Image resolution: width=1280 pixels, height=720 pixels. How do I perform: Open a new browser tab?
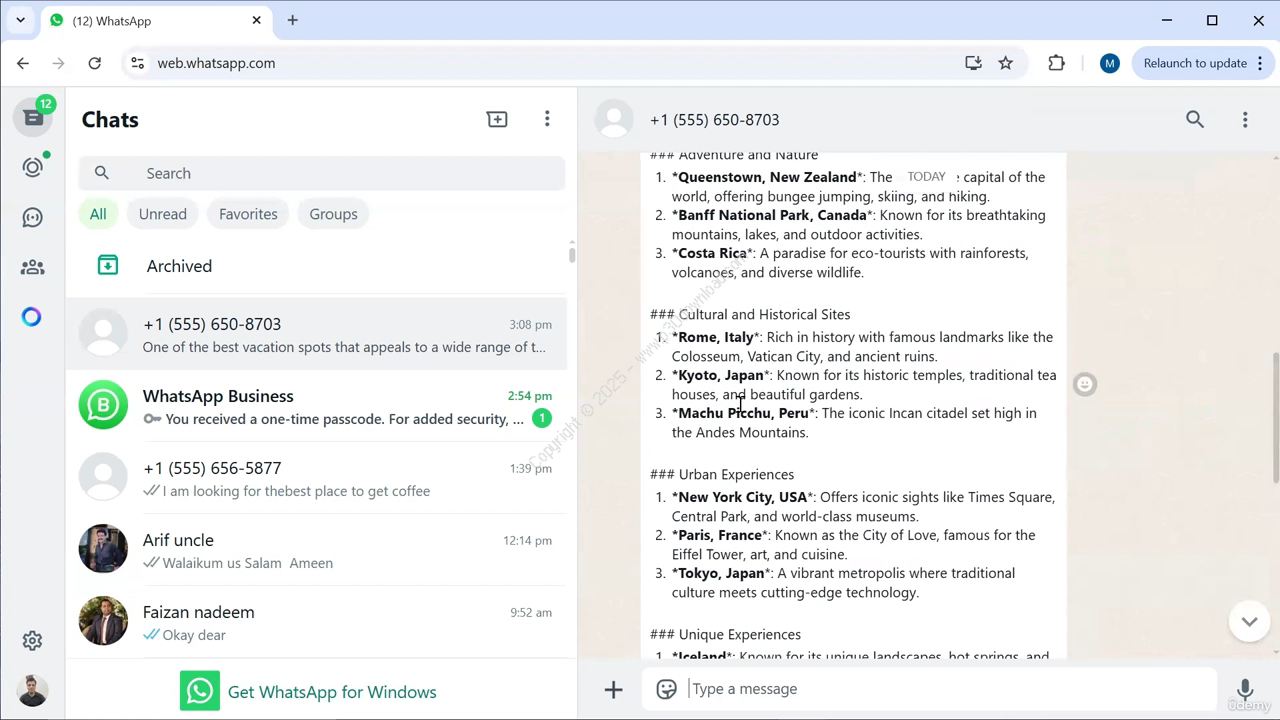pyautogui.click(x=292, y=20)
